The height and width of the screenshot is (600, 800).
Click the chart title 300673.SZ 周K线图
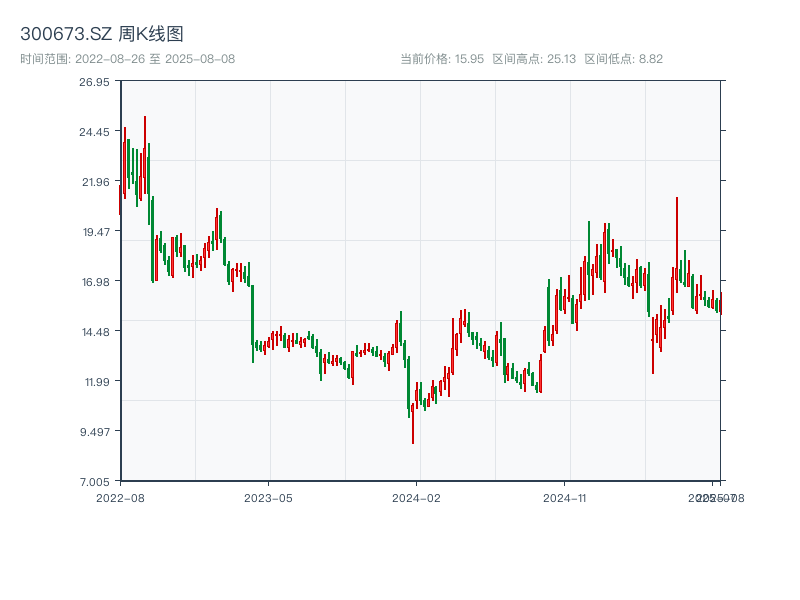(102, 34)
